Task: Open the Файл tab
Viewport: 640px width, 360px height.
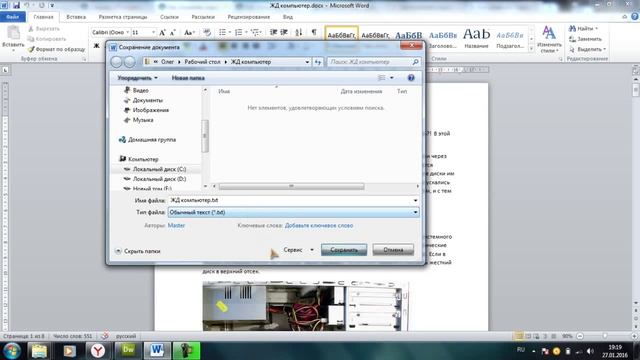Action: pos(13,17)
